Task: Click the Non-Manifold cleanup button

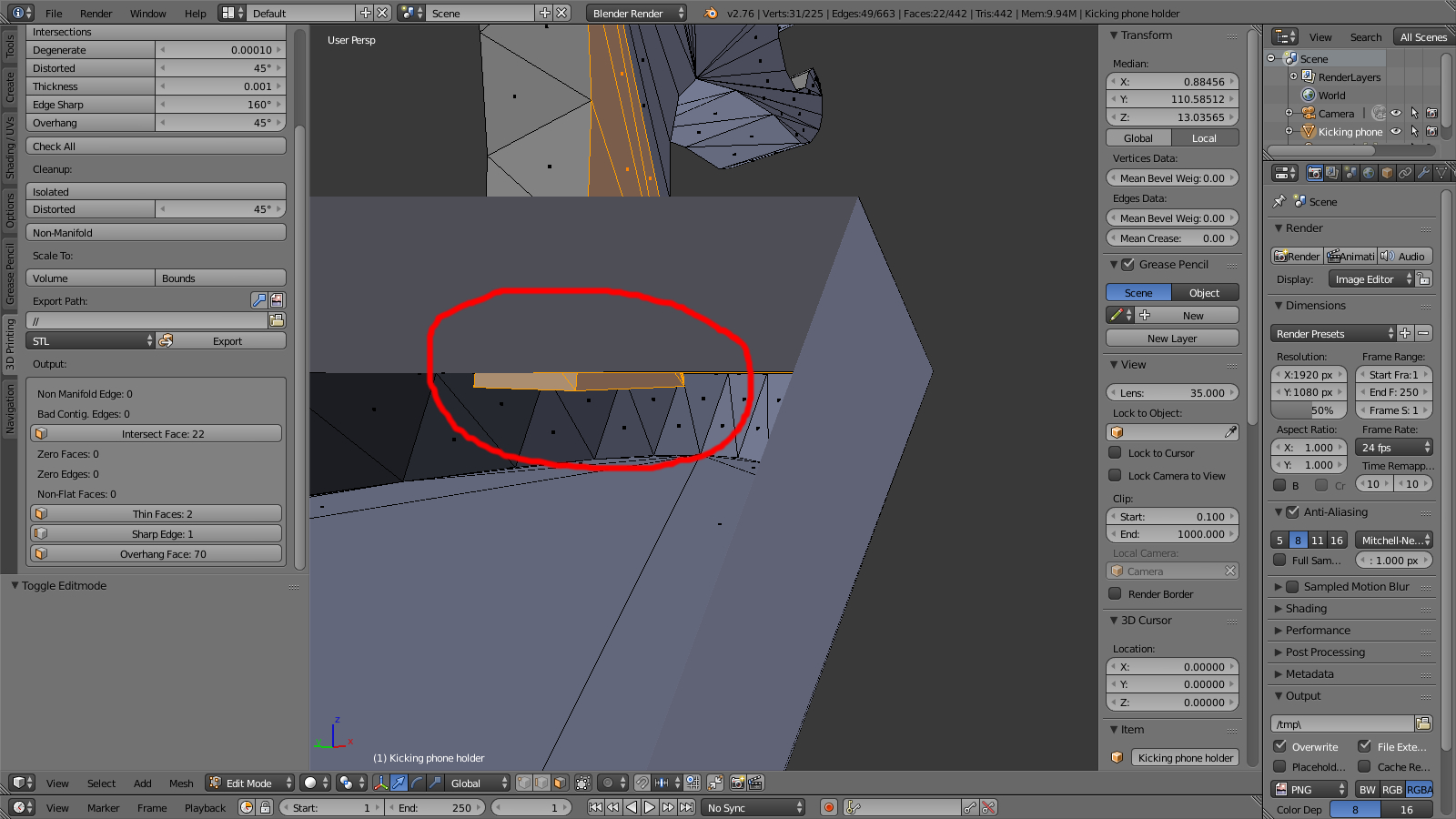Action: (157, 233)
